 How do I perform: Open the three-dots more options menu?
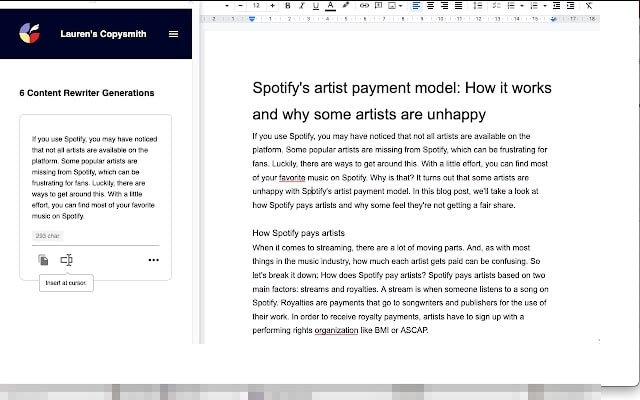click(153, 260)
